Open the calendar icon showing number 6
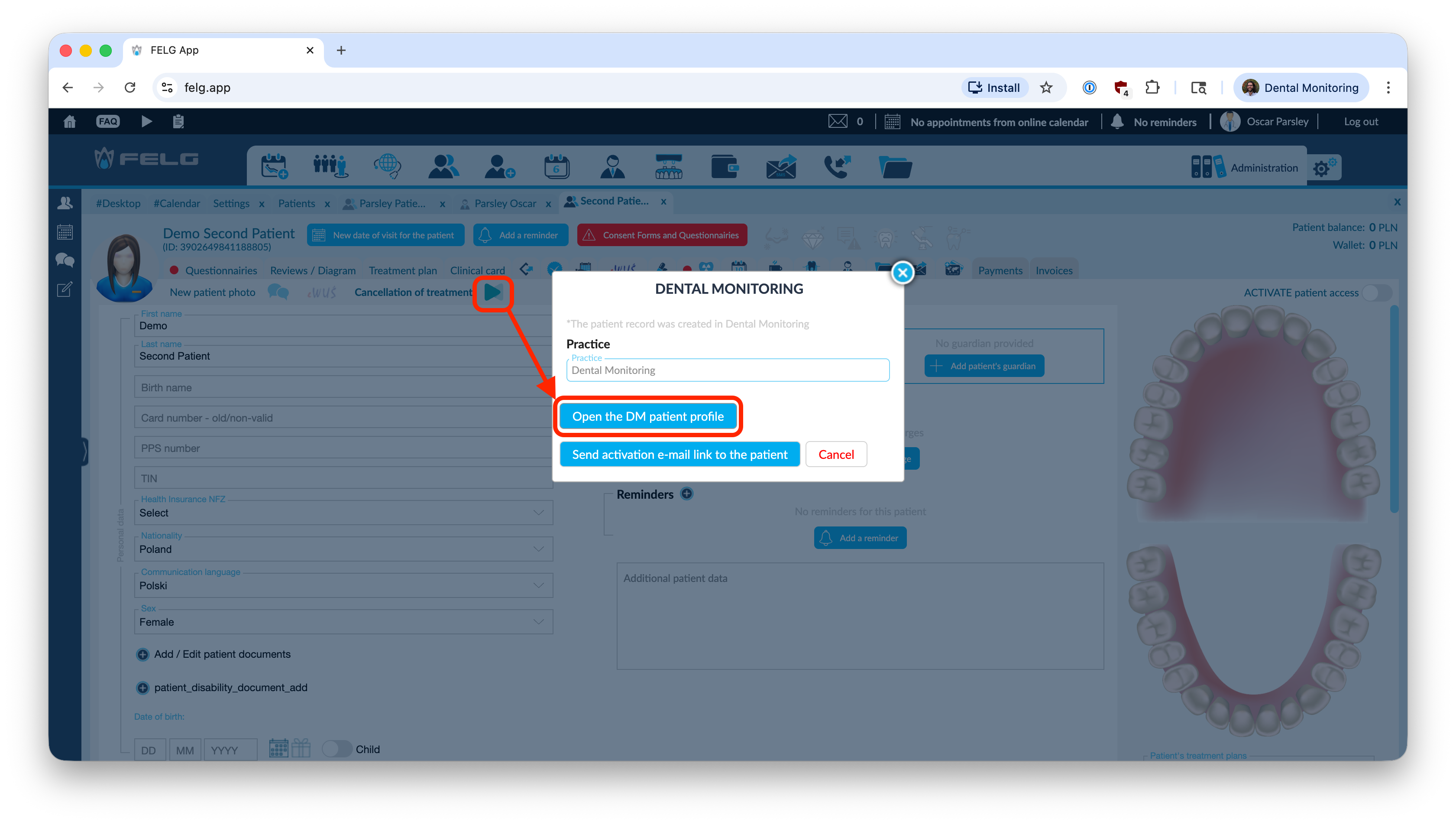Image resolution: width=1456 pixels, height=825 pixels. point(556,166)
